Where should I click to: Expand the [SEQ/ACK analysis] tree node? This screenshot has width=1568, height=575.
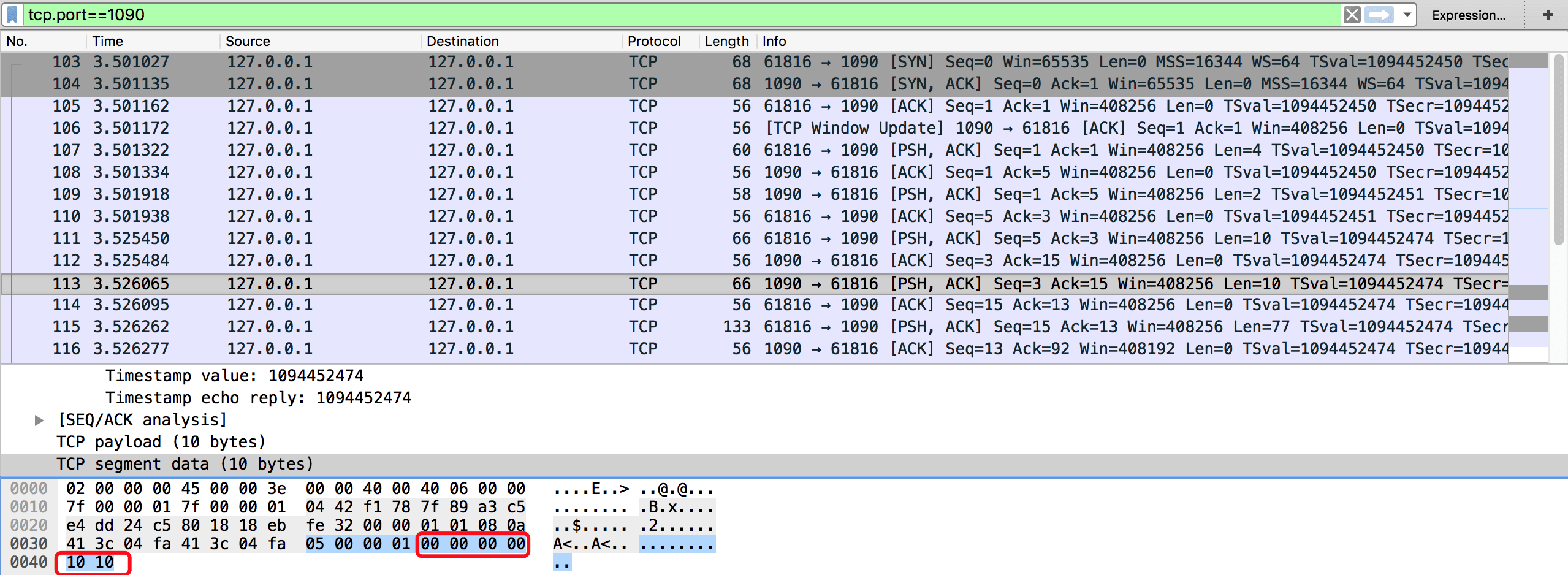coord(39,420)
